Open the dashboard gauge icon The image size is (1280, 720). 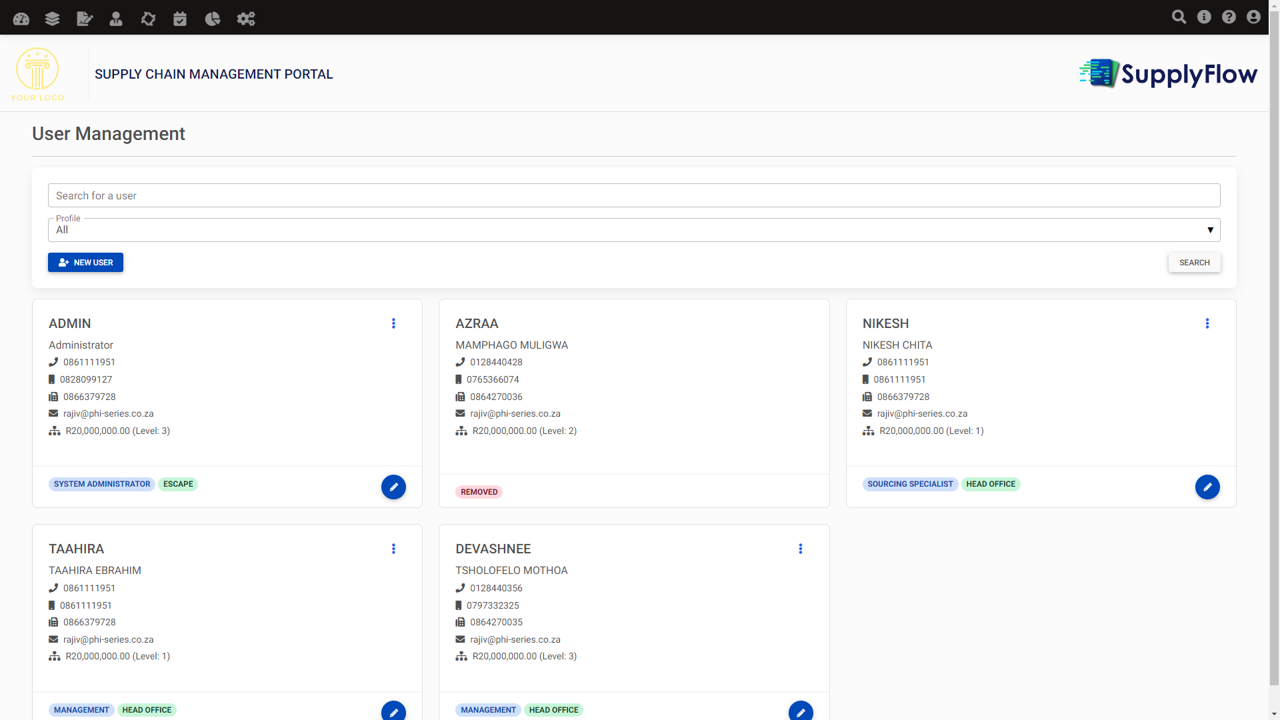pos(21,18)
